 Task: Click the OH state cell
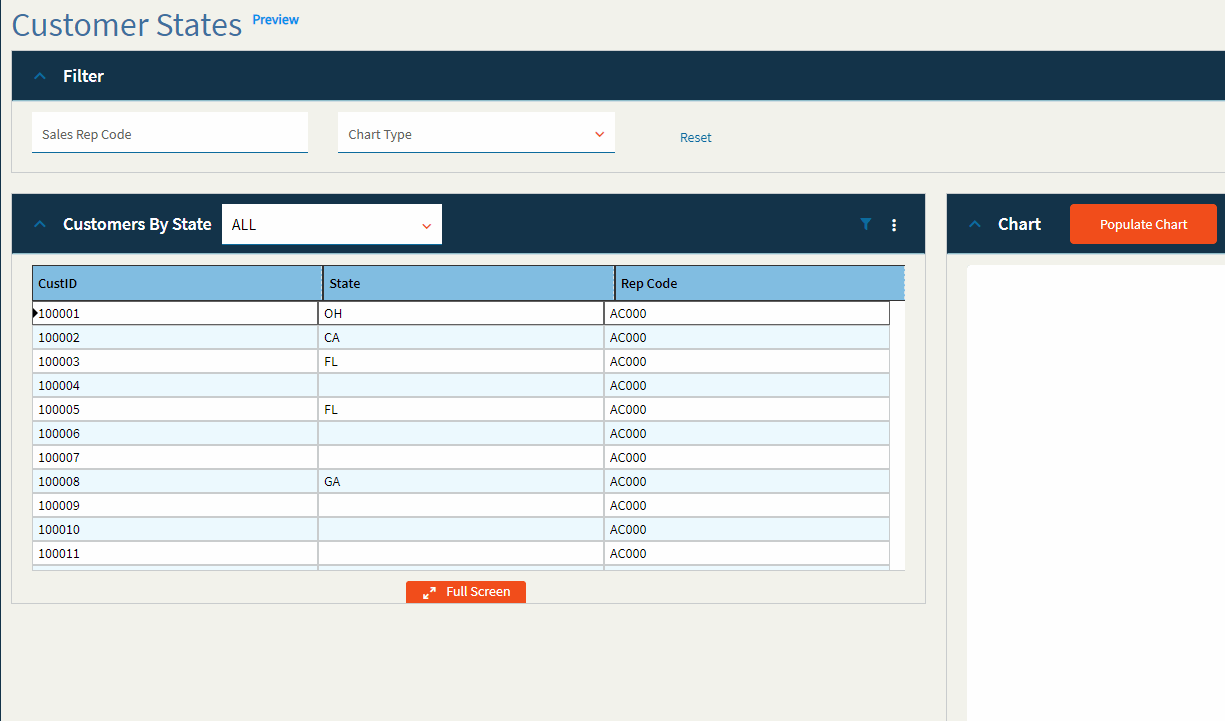click(461, 313)
